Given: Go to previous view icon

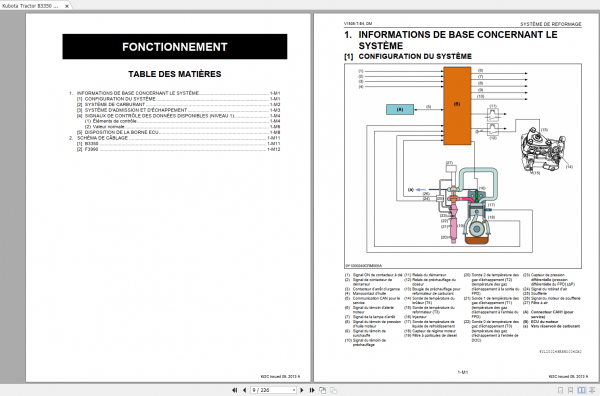Looking at the screenshot, I should [x=323, y=390].
